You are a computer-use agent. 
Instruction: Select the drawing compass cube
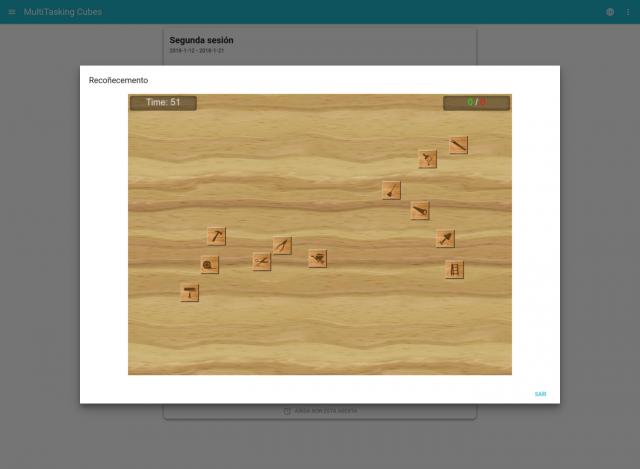coord(282,245)
